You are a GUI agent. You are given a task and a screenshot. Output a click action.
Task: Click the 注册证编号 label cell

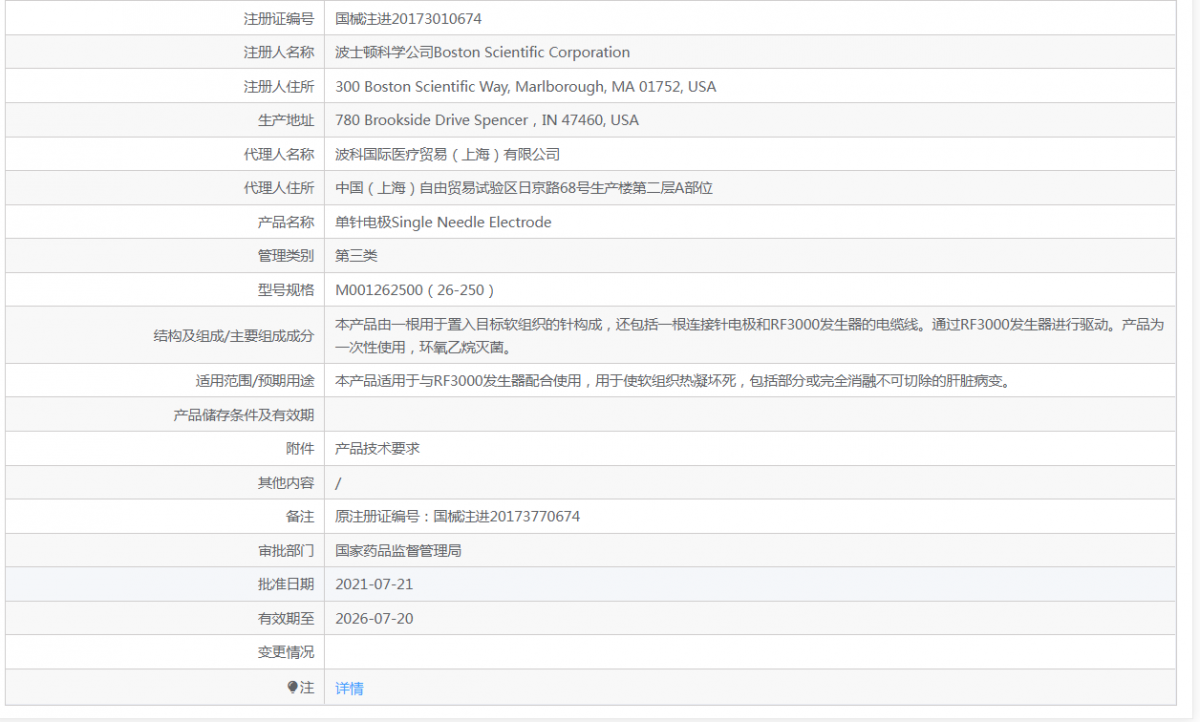tap(279, 19)
